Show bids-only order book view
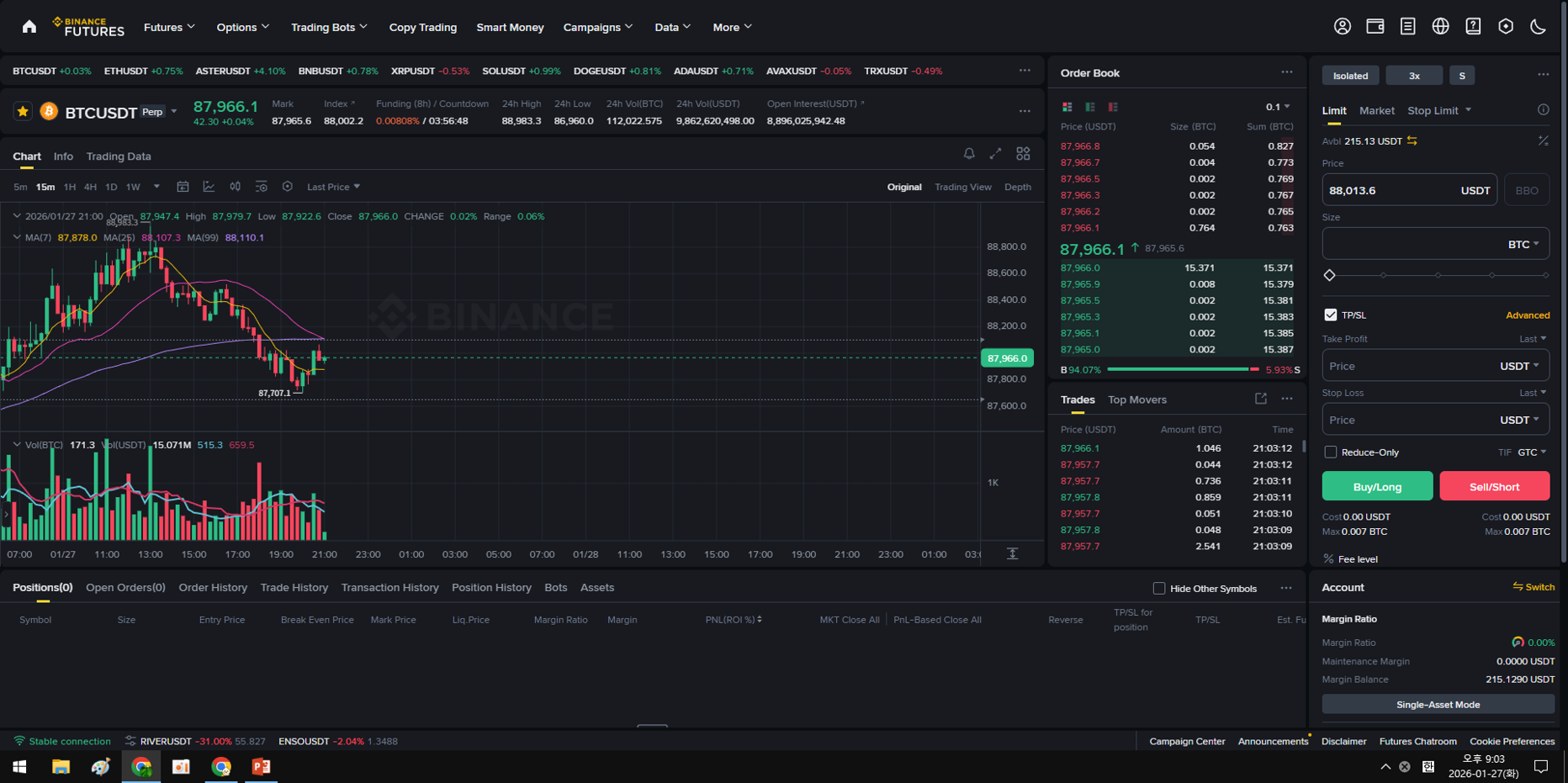 (x=1090, y=107)
